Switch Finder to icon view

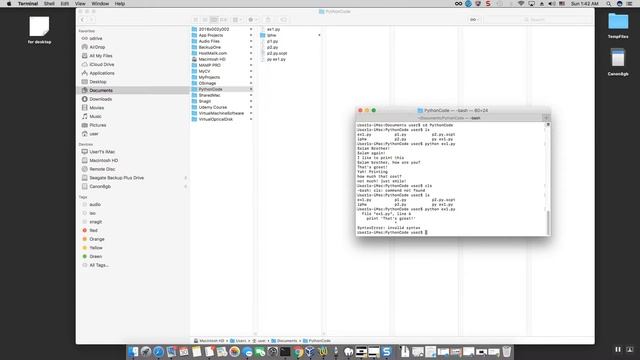(x=196, y=20)
